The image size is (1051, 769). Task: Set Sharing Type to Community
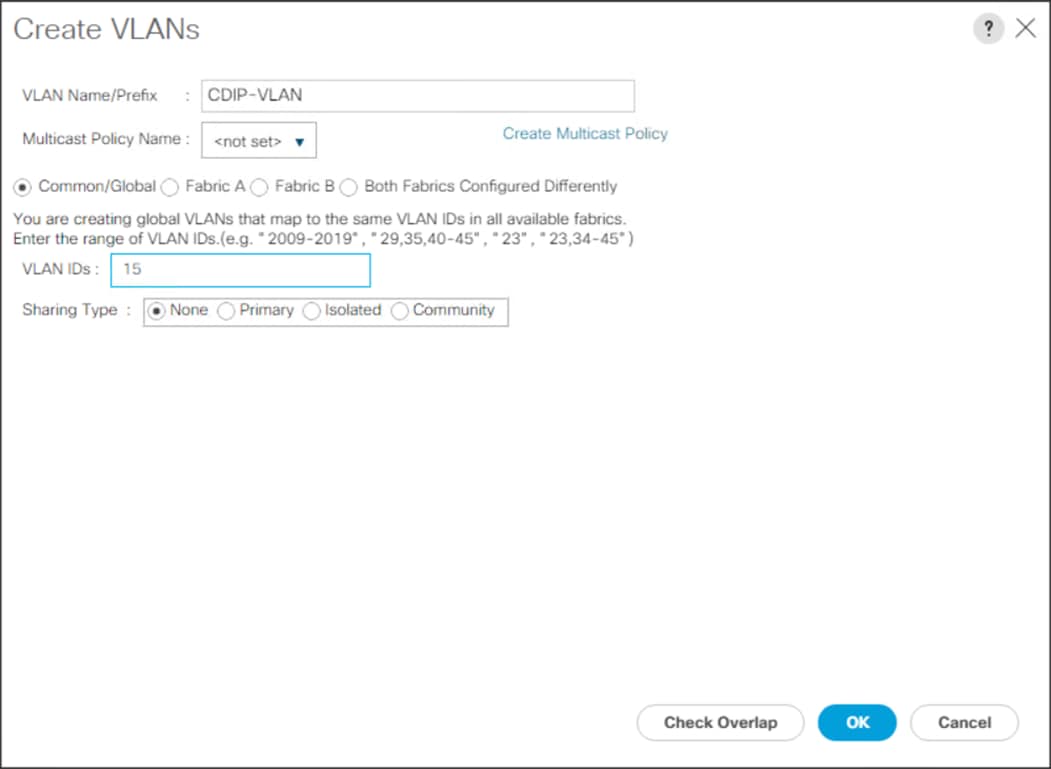pyautogui.click(x=399, y=311)
